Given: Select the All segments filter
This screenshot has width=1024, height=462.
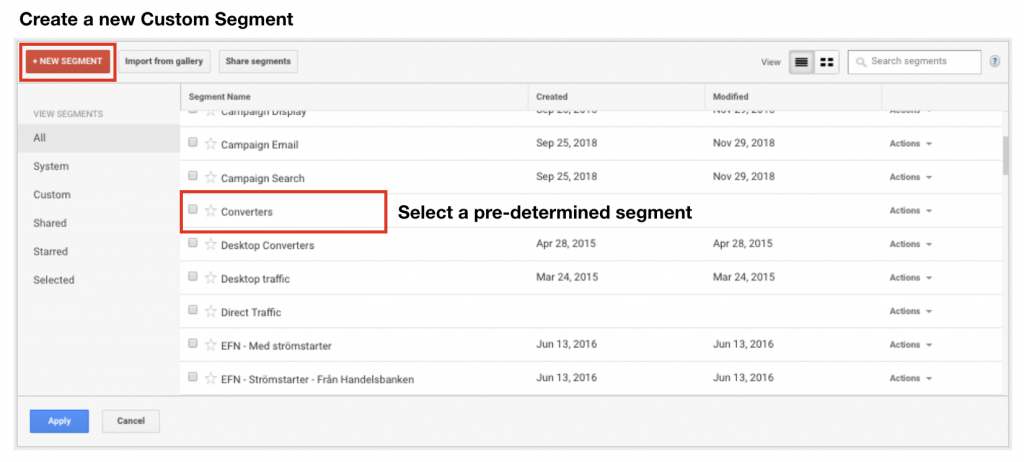Looking at the screenshot, I should coord(99,139).
